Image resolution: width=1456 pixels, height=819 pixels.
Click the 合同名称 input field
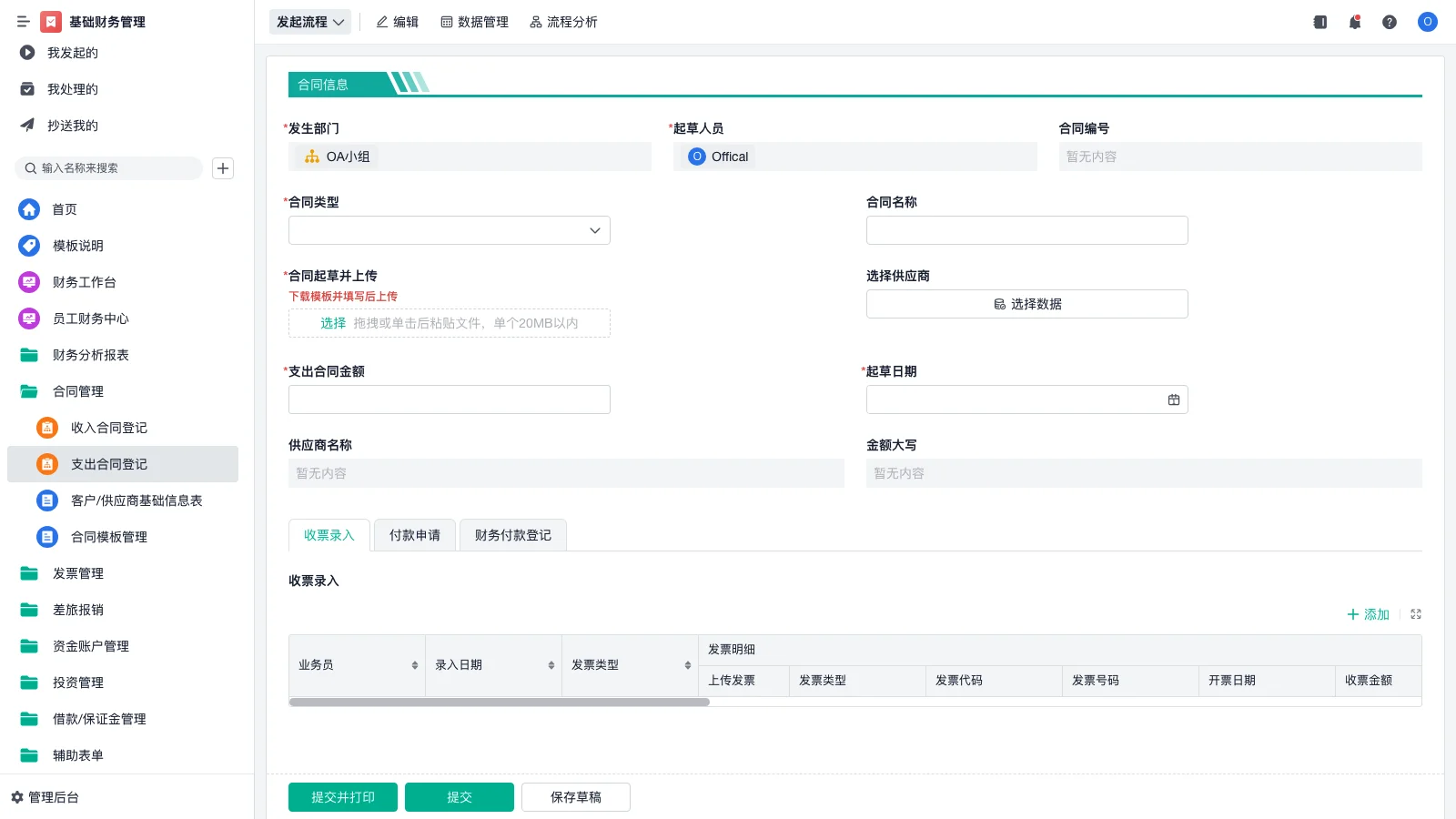1027,230
